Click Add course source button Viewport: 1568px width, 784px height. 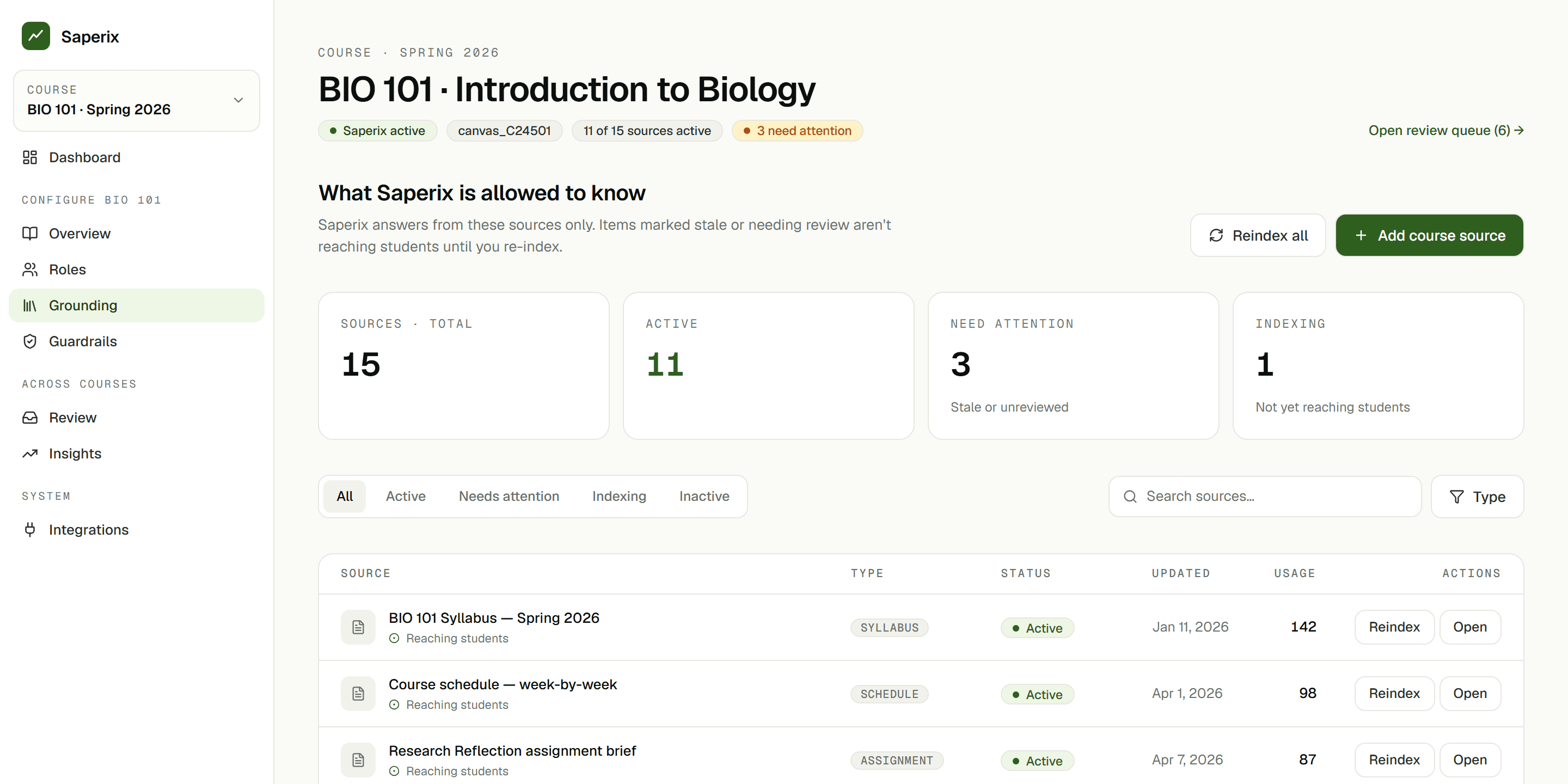coord(1429,236)
